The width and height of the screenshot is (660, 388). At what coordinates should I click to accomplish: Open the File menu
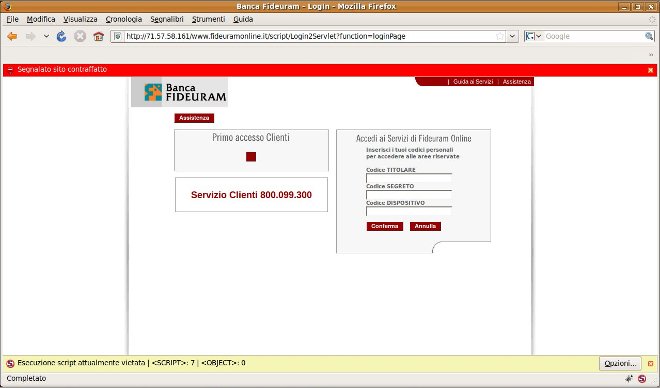coord(12,19)
